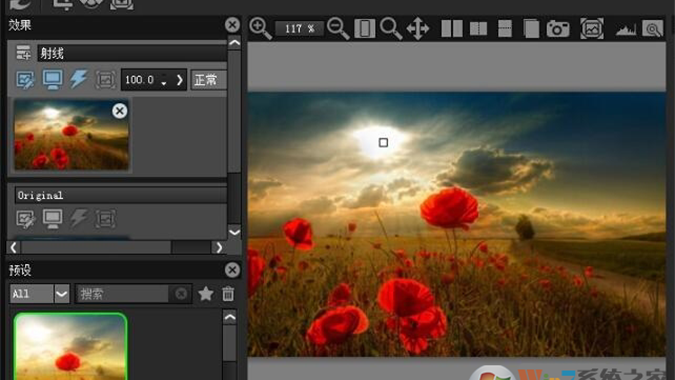Viewport: 675px width, 380px height.
Task: Select the magnifier zoom tool
Action: pyautogui.click(x=391, y=29)
